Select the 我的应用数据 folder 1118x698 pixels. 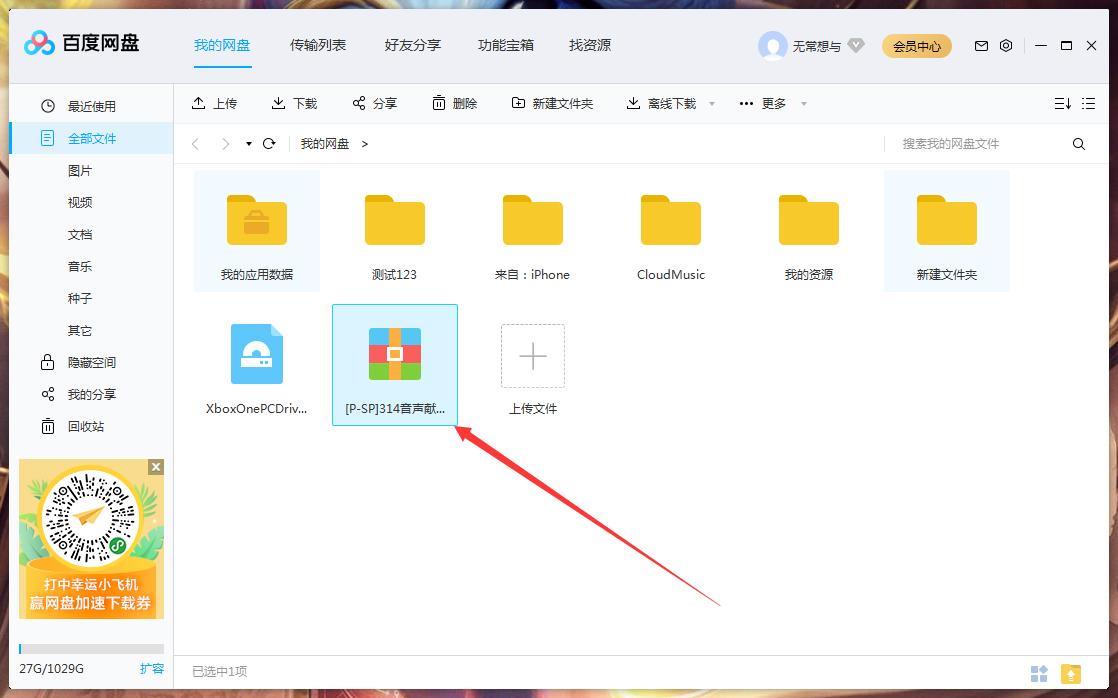tap(257, 231)
